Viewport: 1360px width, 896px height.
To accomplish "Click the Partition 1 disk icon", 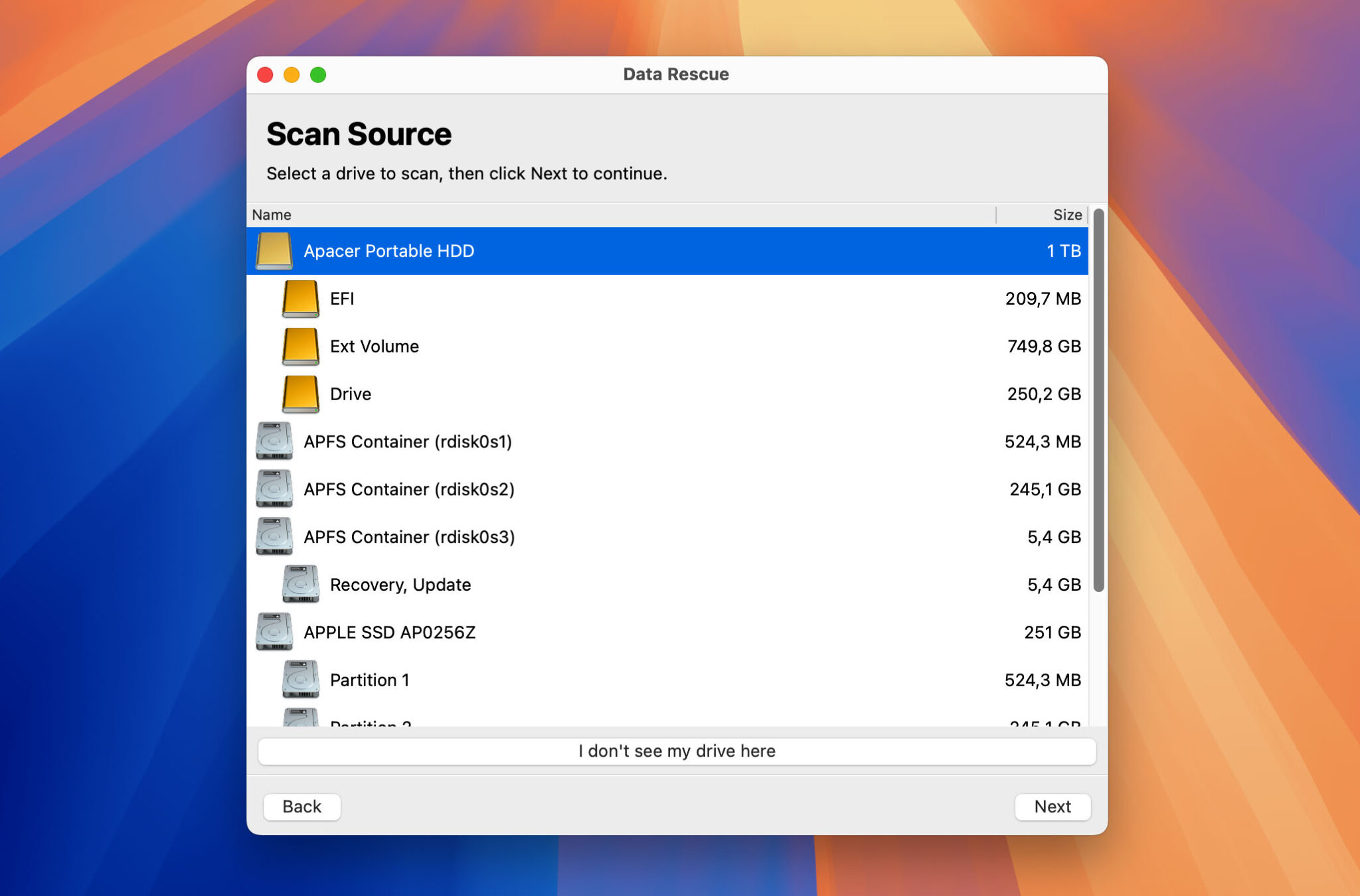I will [302, 680].
